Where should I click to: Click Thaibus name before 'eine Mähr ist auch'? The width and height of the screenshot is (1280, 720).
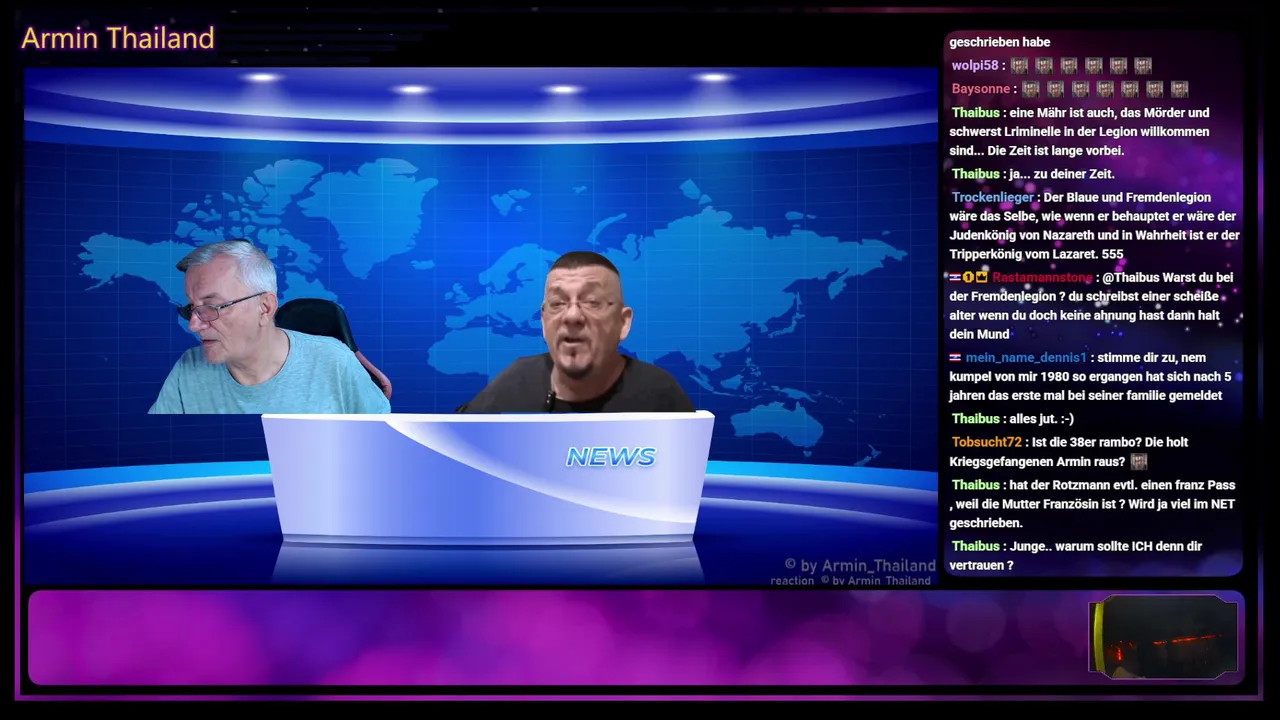pos(976,113)
